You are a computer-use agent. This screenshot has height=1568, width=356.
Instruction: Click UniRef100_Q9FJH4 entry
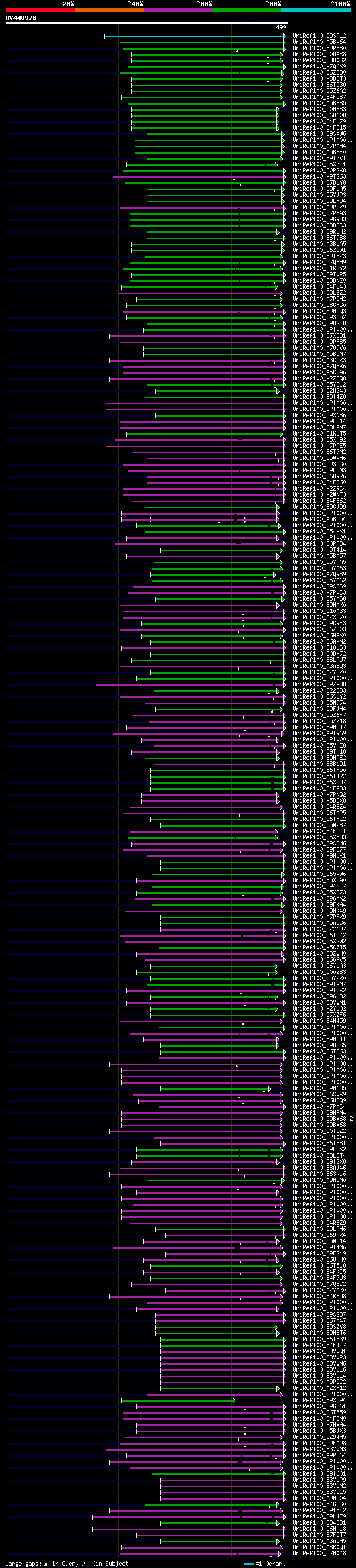[x=319, y=709]
